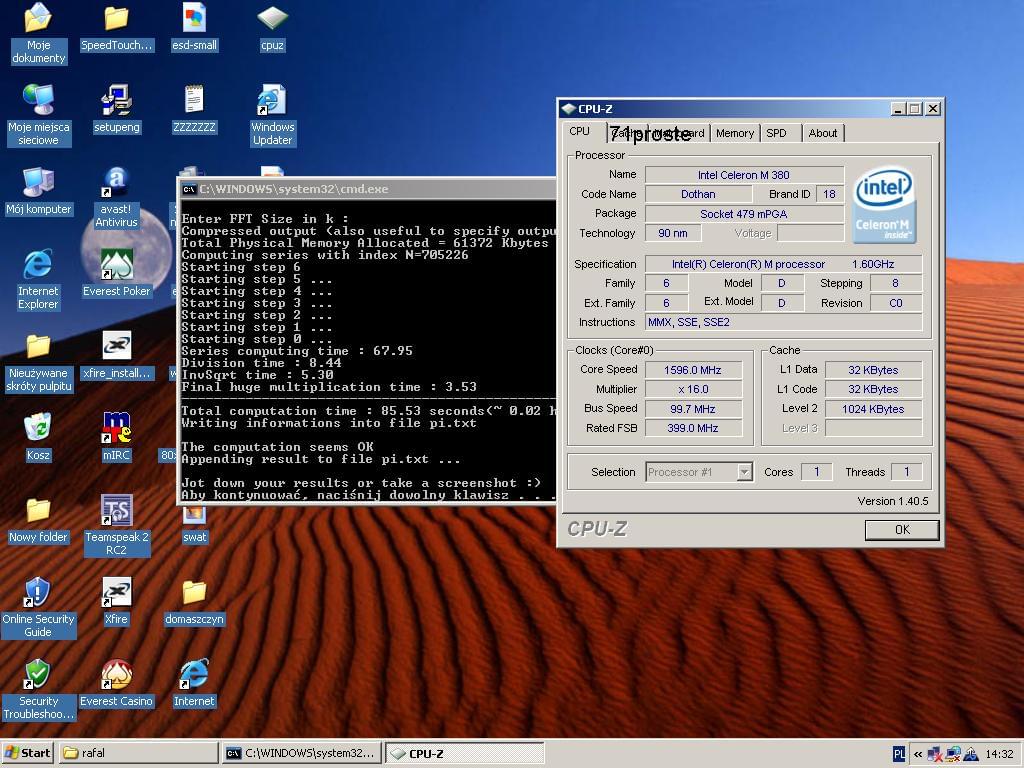Viewport: 1024px width, 768px height.
Task: Open the SpeedTouch folder icon
Action: [116, 27]
